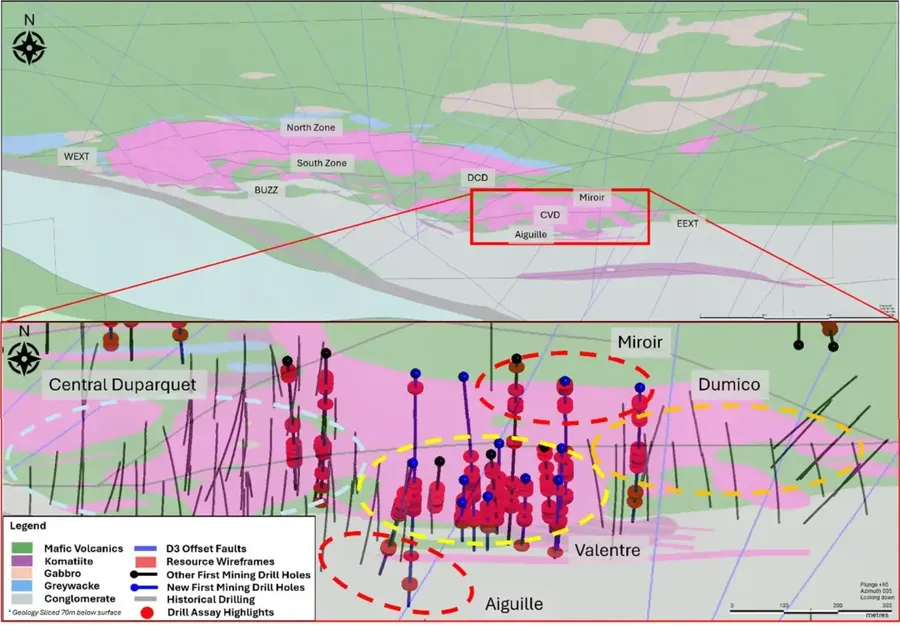Select the Valentre label

607,550
